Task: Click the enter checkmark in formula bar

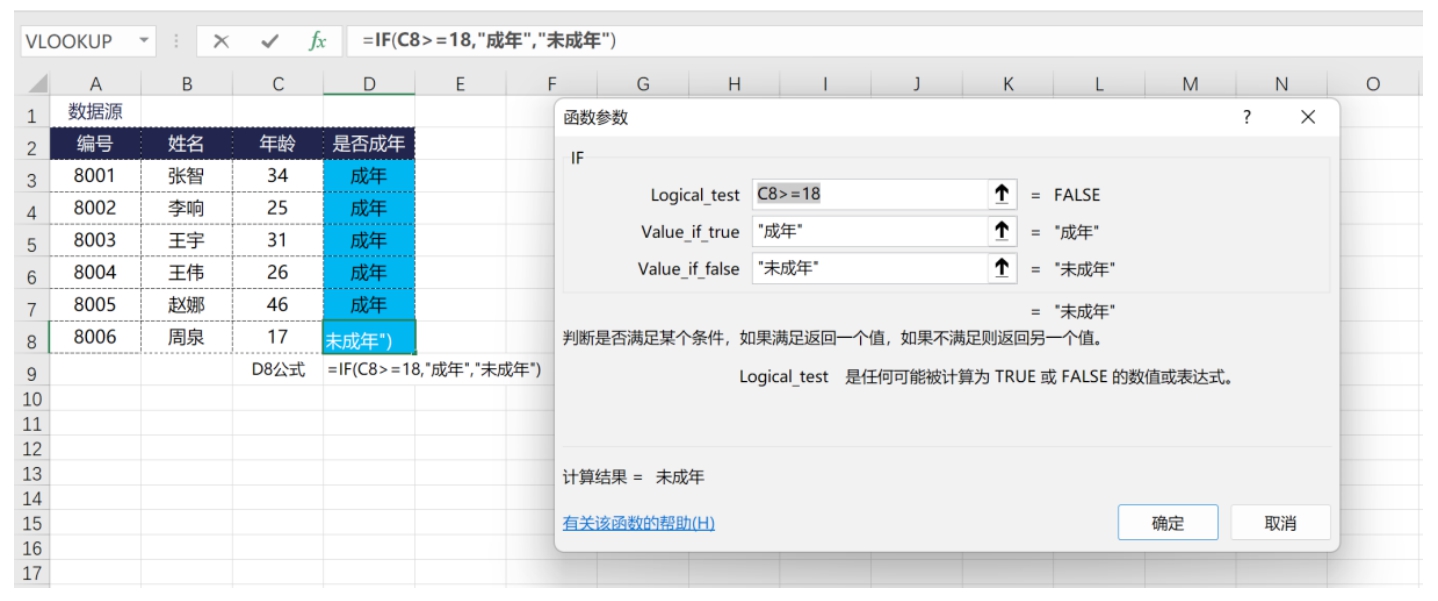Action: [x=269, y=41]
